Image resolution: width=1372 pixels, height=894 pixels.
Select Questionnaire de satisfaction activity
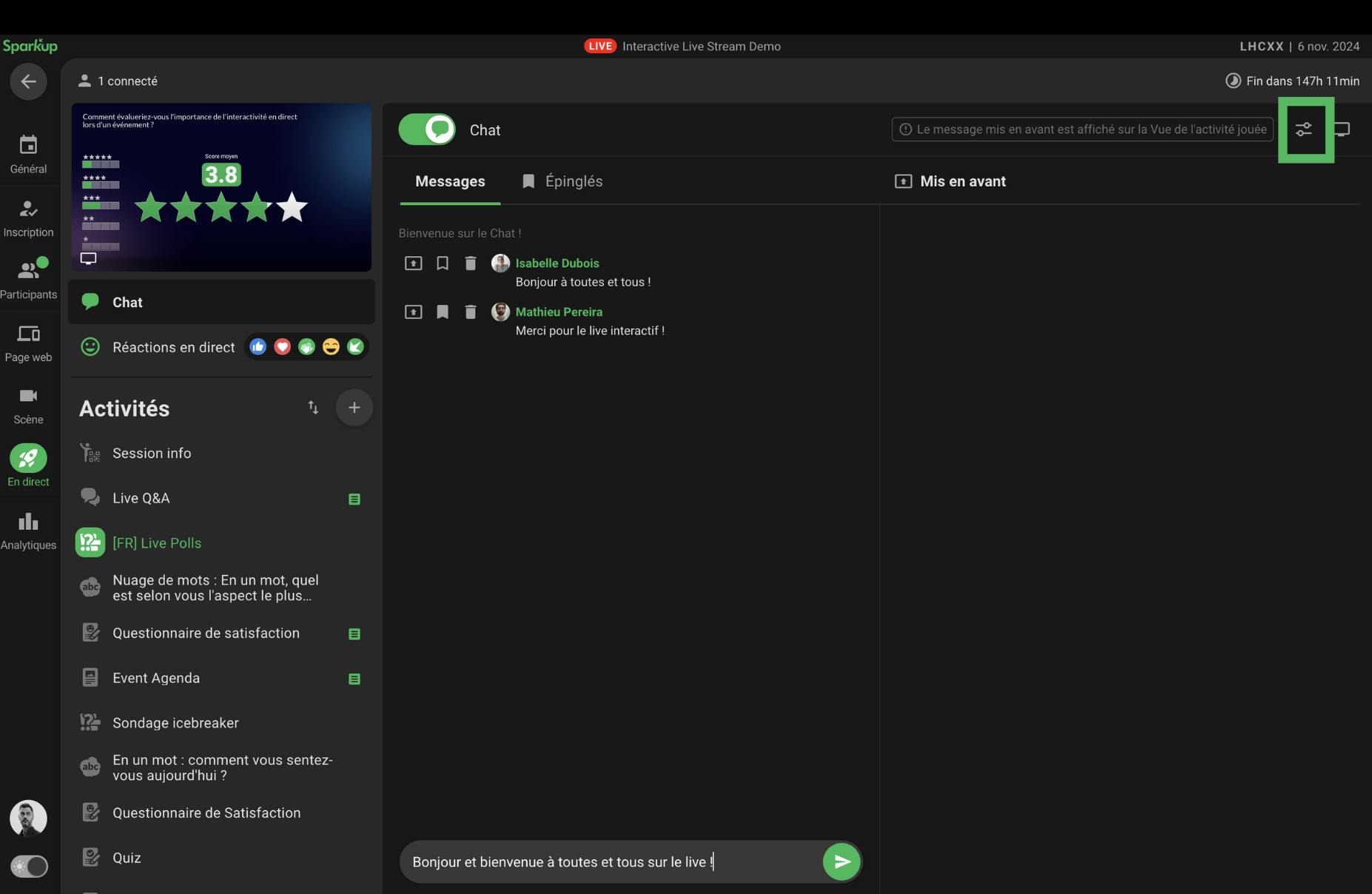point(206,633)
